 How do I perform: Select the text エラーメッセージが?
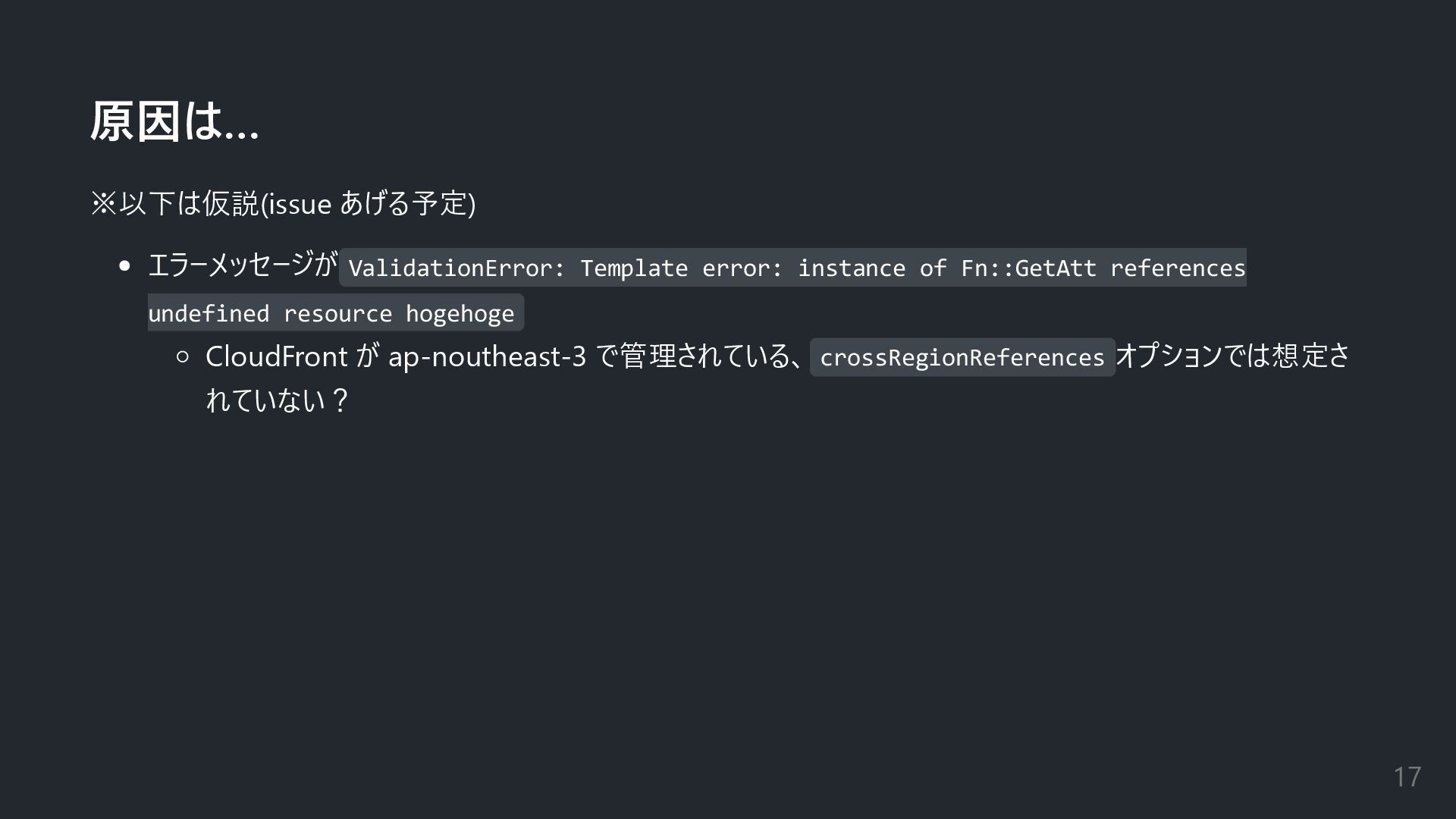coord(243,265)
